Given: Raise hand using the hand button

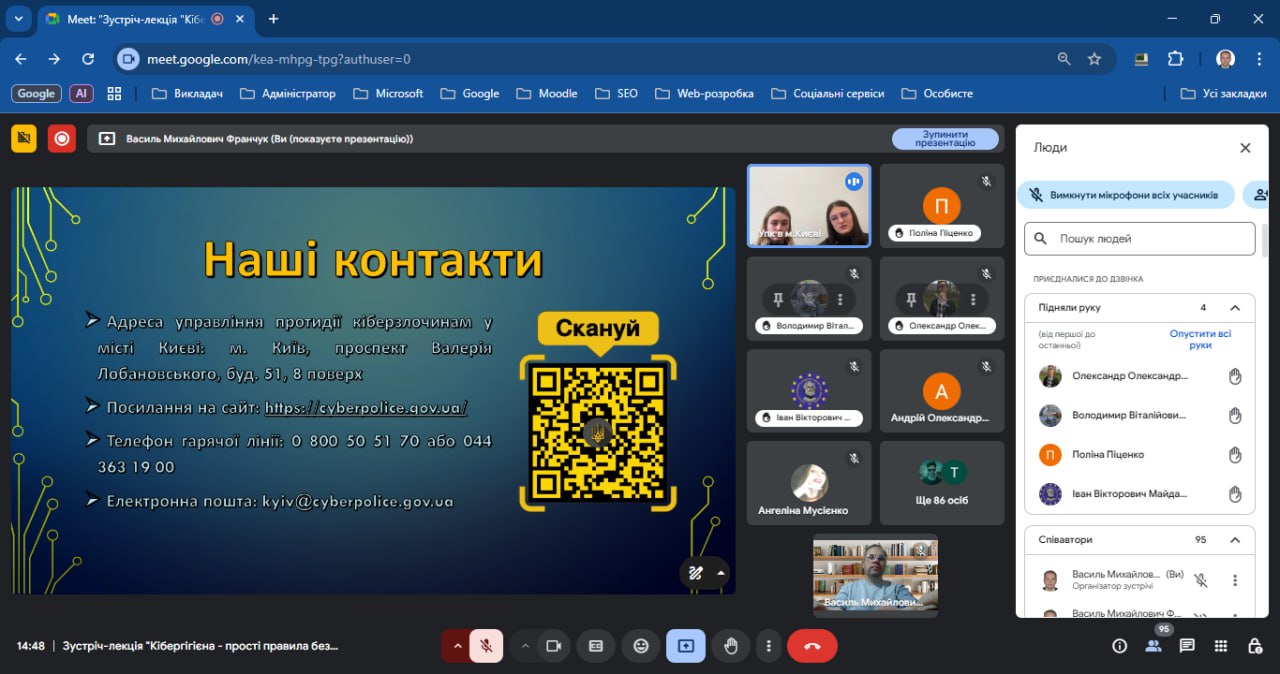Looking at the screenshot, I should click(x=731, y=646).
